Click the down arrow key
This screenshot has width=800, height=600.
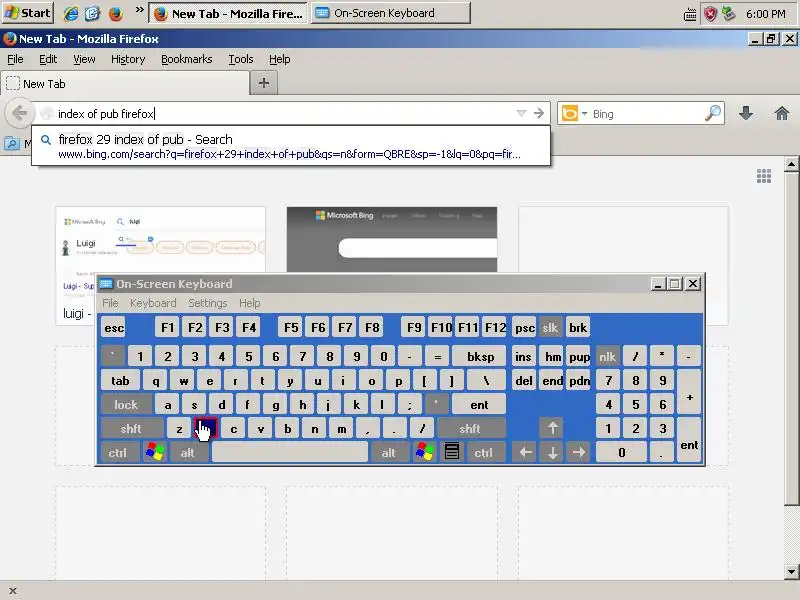553,453
